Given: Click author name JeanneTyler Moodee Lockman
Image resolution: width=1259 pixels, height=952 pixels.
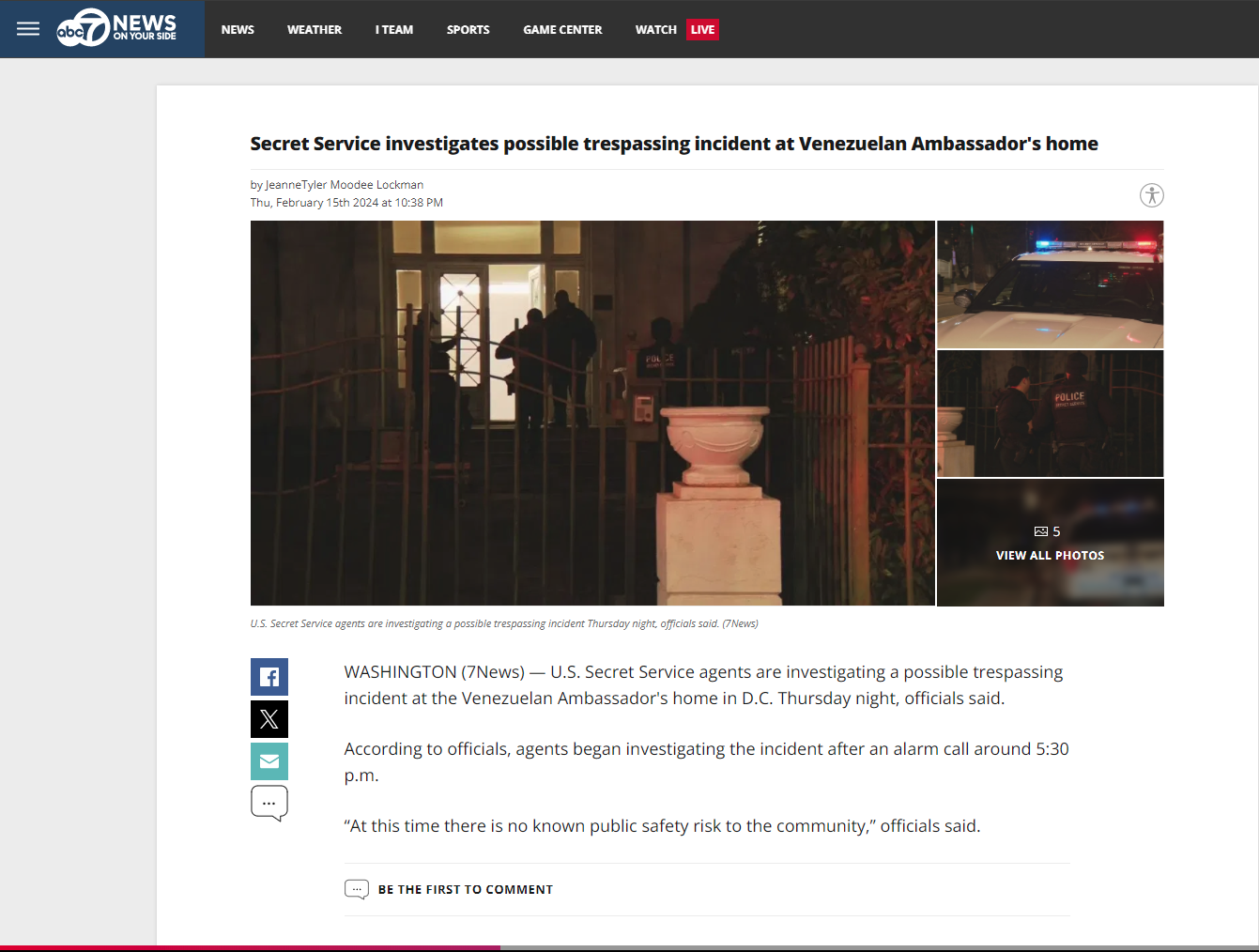Looking at the screenshot, I should 345,185.
